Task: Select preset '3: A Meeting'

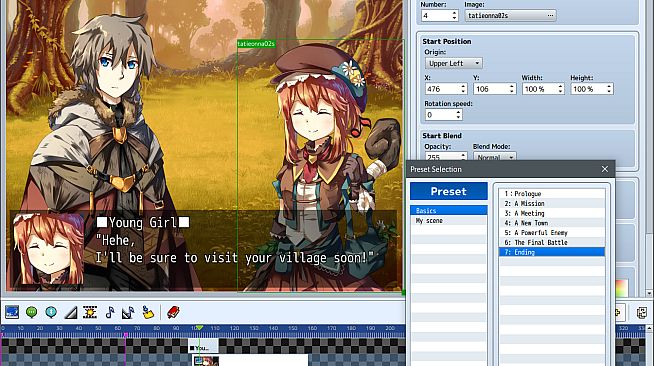Action: [x=552, y=213]
